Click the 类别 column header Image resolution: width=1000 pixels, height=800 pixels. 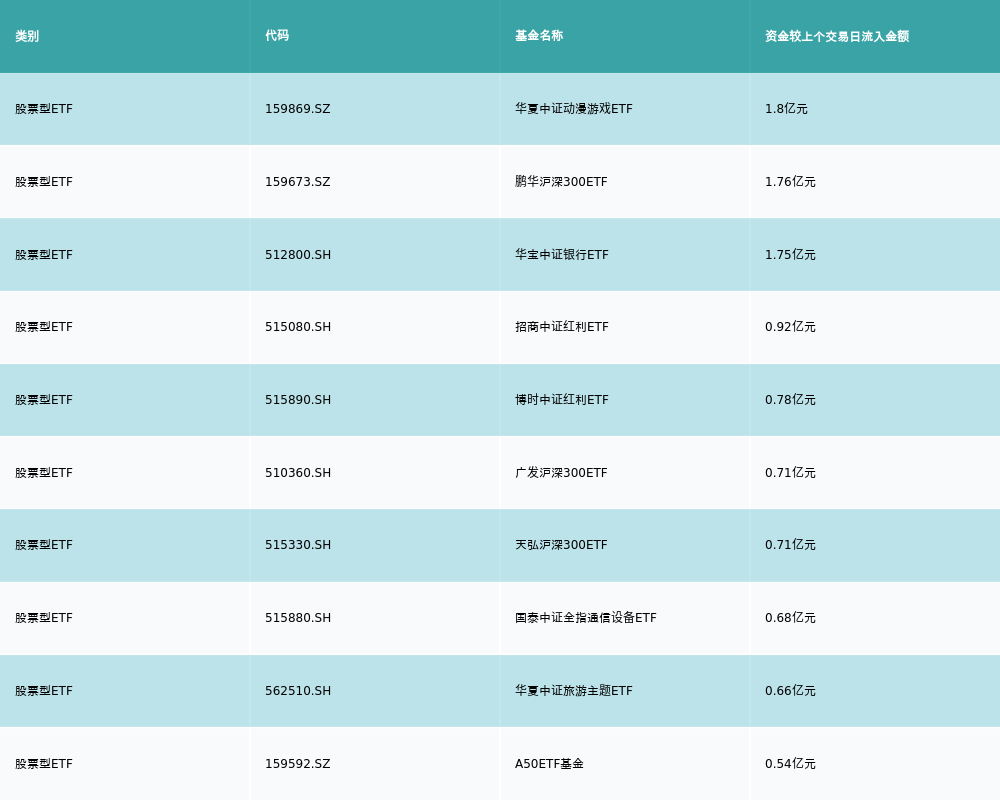click(x=27, y=36)
